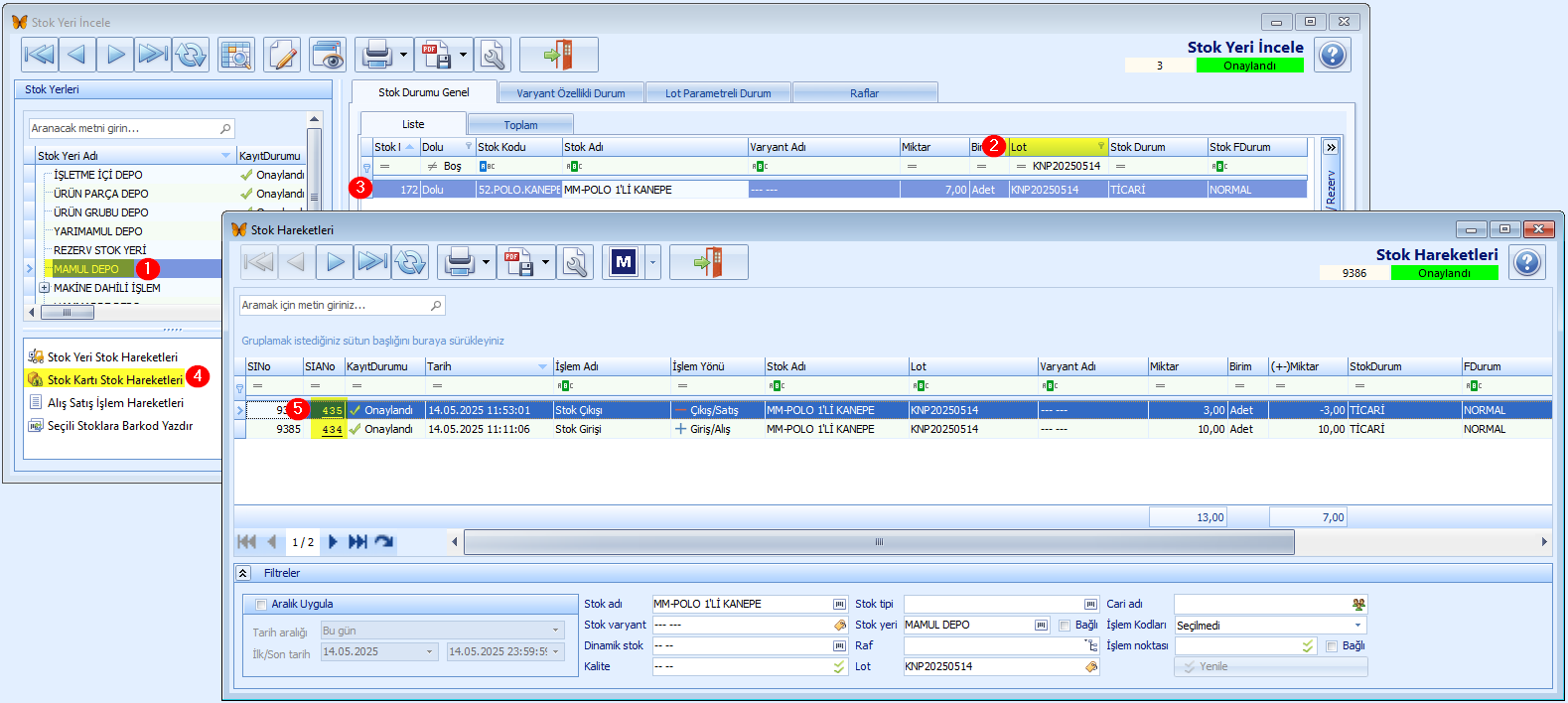This screenshot has height=703, width=1568.
Task: Toggle Bağlı checkbox beside Stok yeri
Action: [x=1064, y=626]
